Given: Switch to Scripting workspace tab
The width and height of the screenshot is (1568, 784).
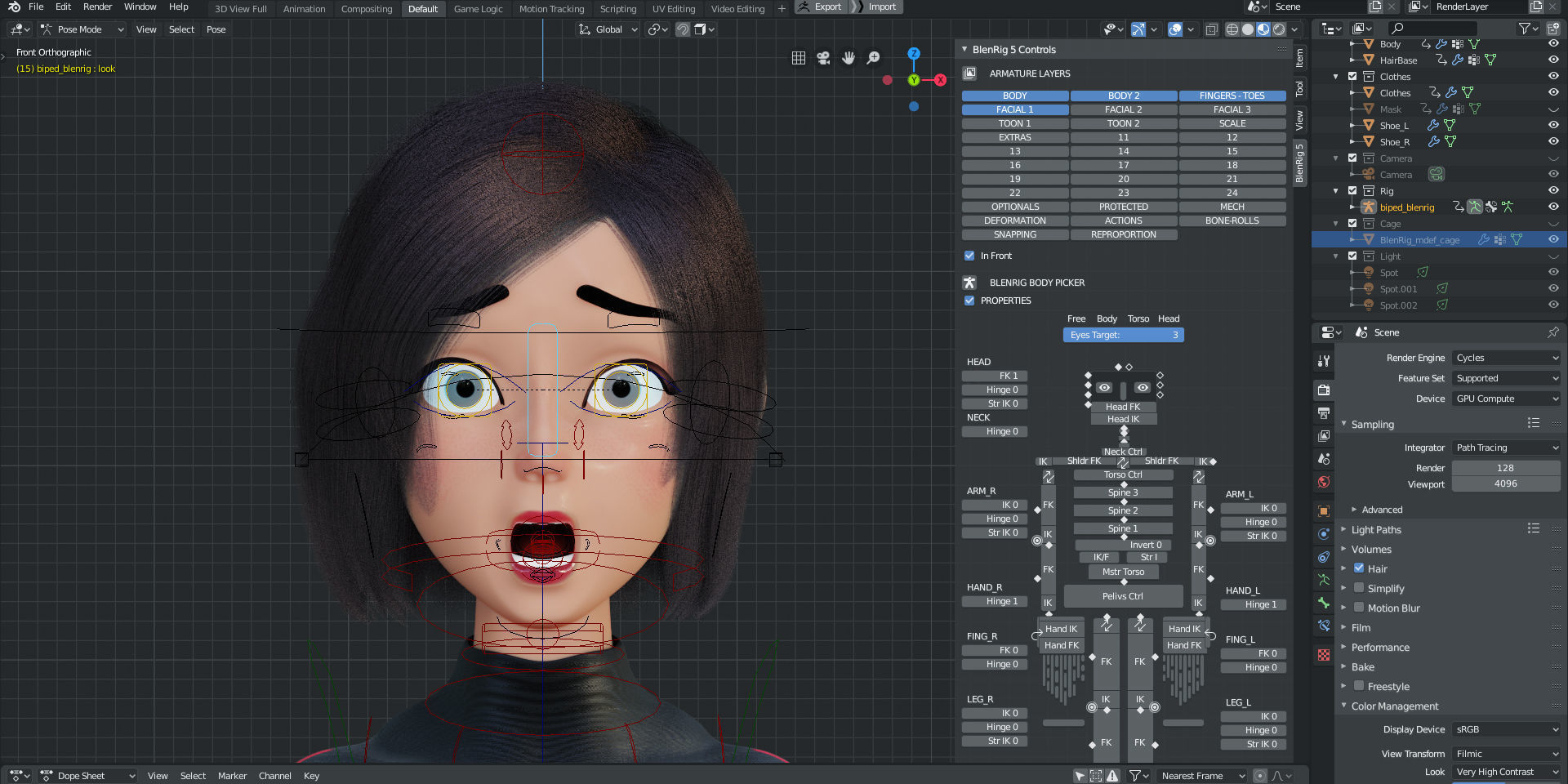Looking at the screenshot, I should point(618,9).
